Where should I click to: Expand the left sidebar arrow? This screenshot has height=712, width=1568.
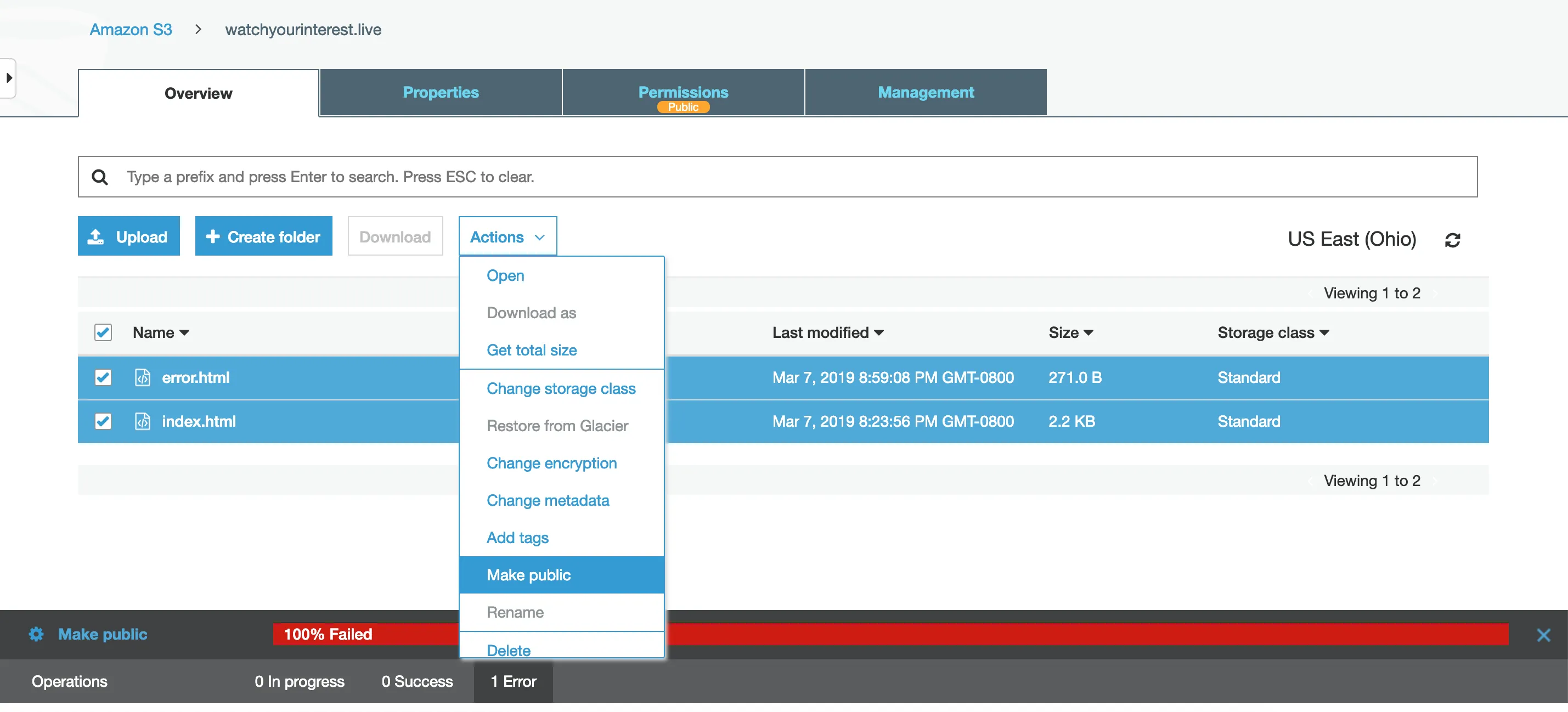(x=9, y=78)
